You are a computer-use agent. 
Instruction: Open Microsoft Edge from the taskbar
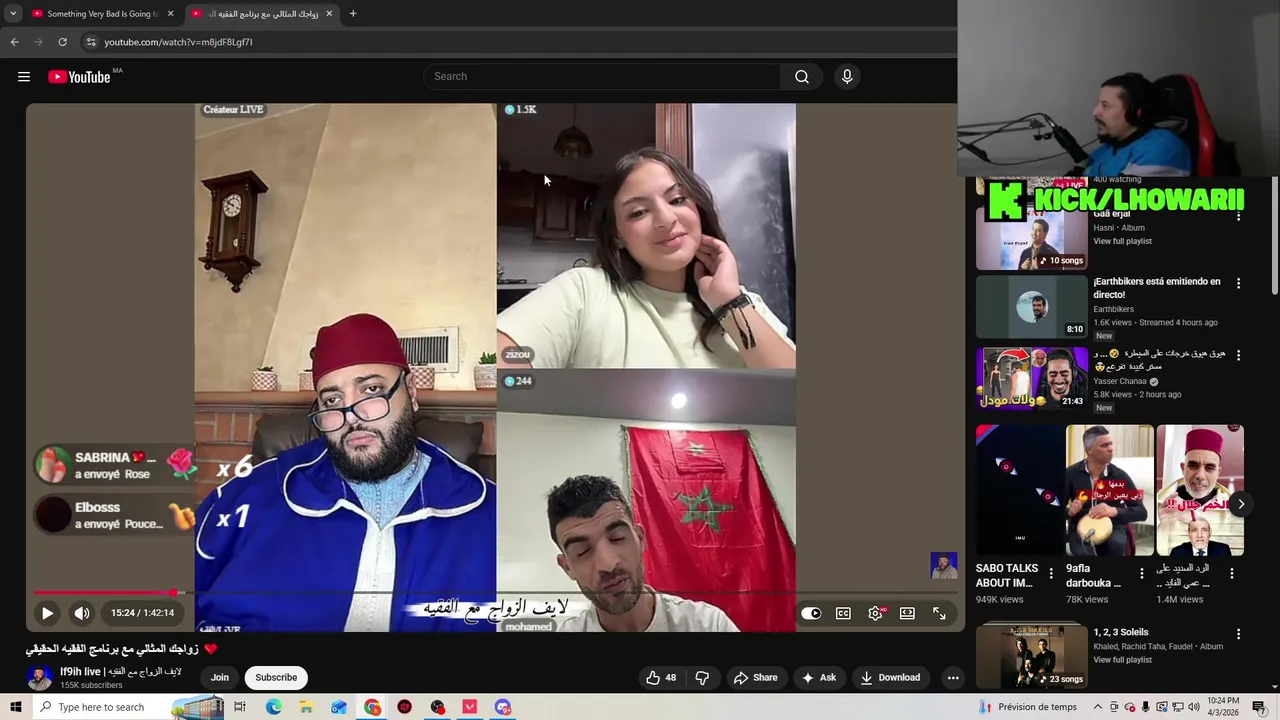click(x=273, y=707)
